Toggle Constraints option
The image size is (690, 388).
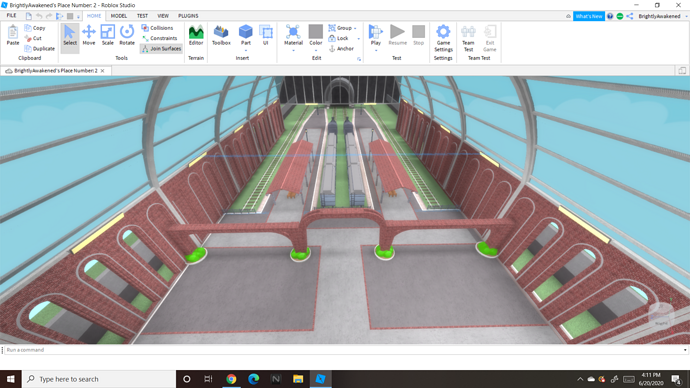[159, 38]
